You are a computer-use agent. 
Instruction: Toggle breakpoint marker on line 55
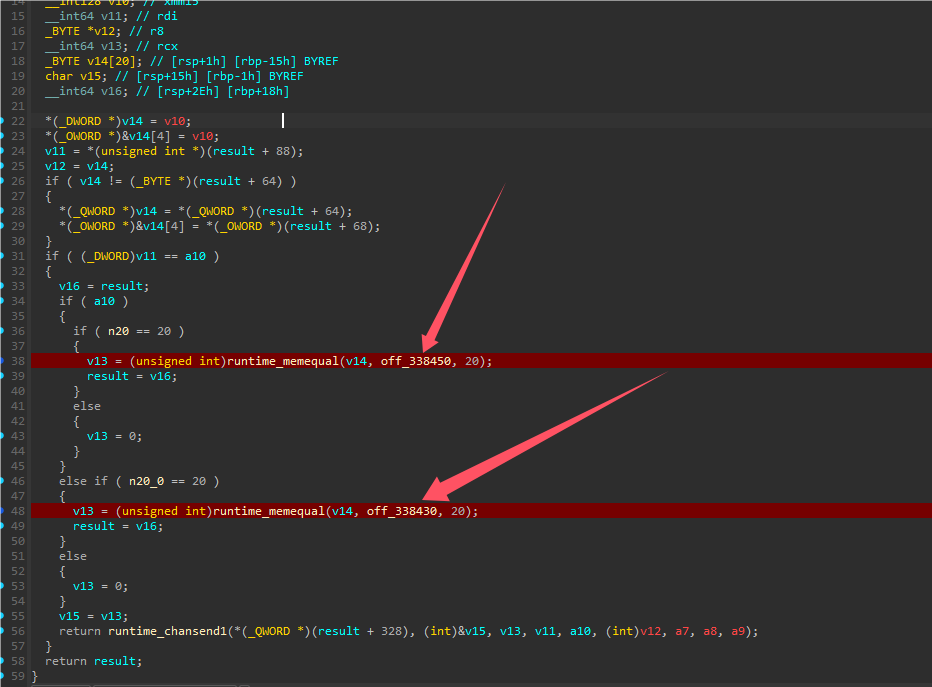tap(3, 616)
